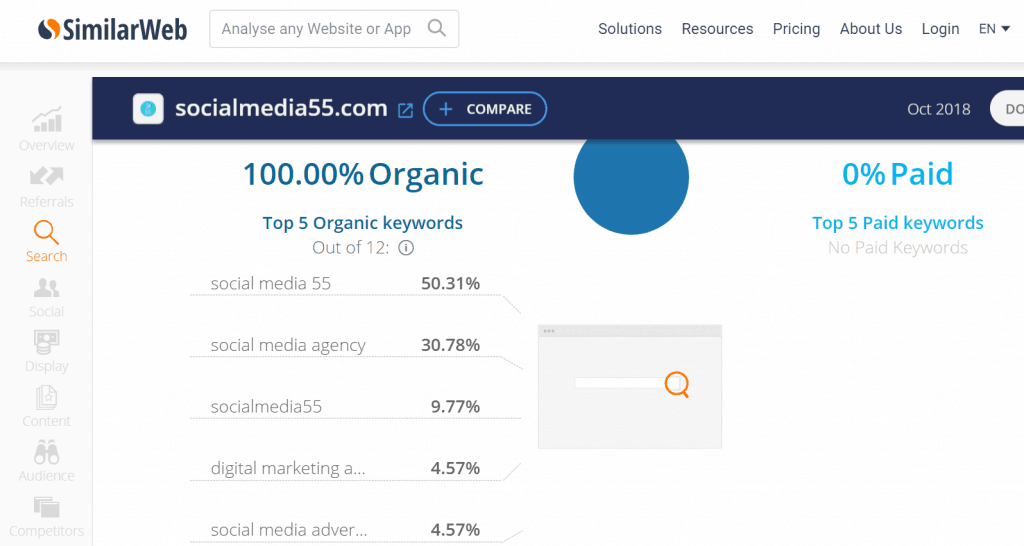Click the socialmedia55.com domain title
The image size is (1024, 546).
[x=281, y=108]
